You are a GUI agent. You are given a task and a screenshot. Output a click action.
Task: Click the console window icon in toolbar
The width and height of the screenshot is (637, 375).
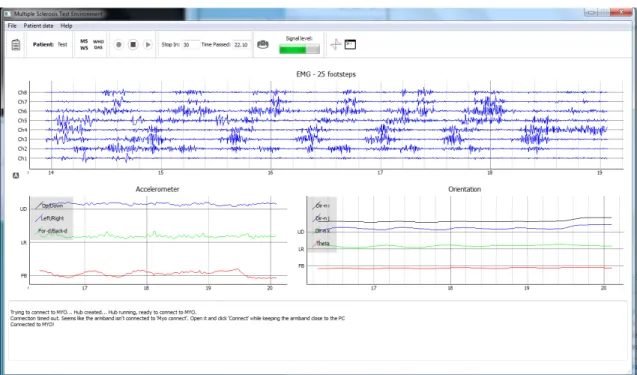click(x=350, y=44)
